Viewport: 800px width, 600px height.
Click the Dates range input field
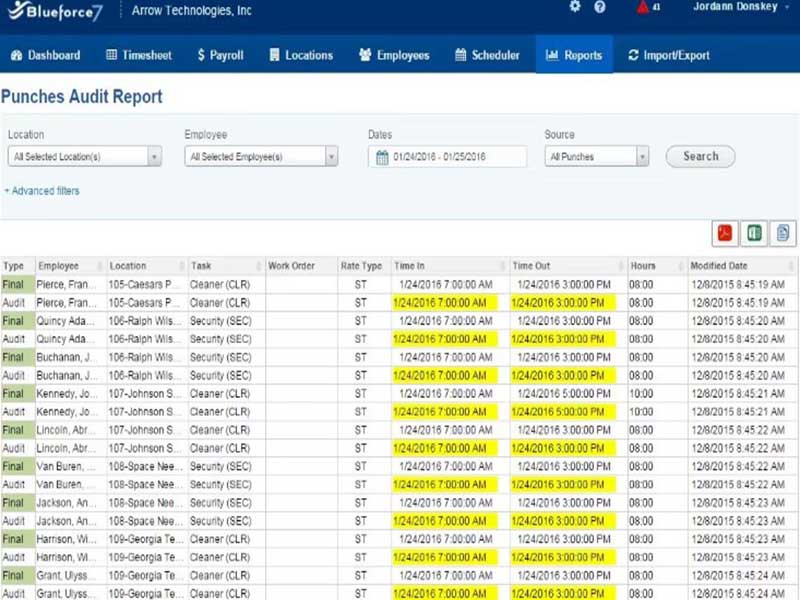click(x=455, y=157)
